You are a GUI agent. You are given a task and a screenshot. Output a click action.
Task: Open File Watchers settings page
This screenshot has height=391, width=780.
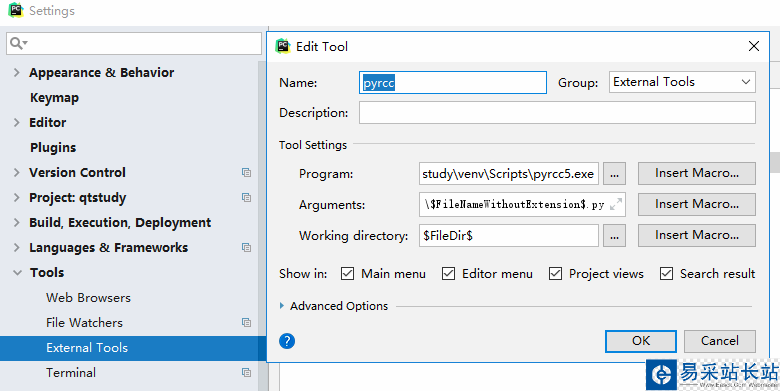pos(84,323)
